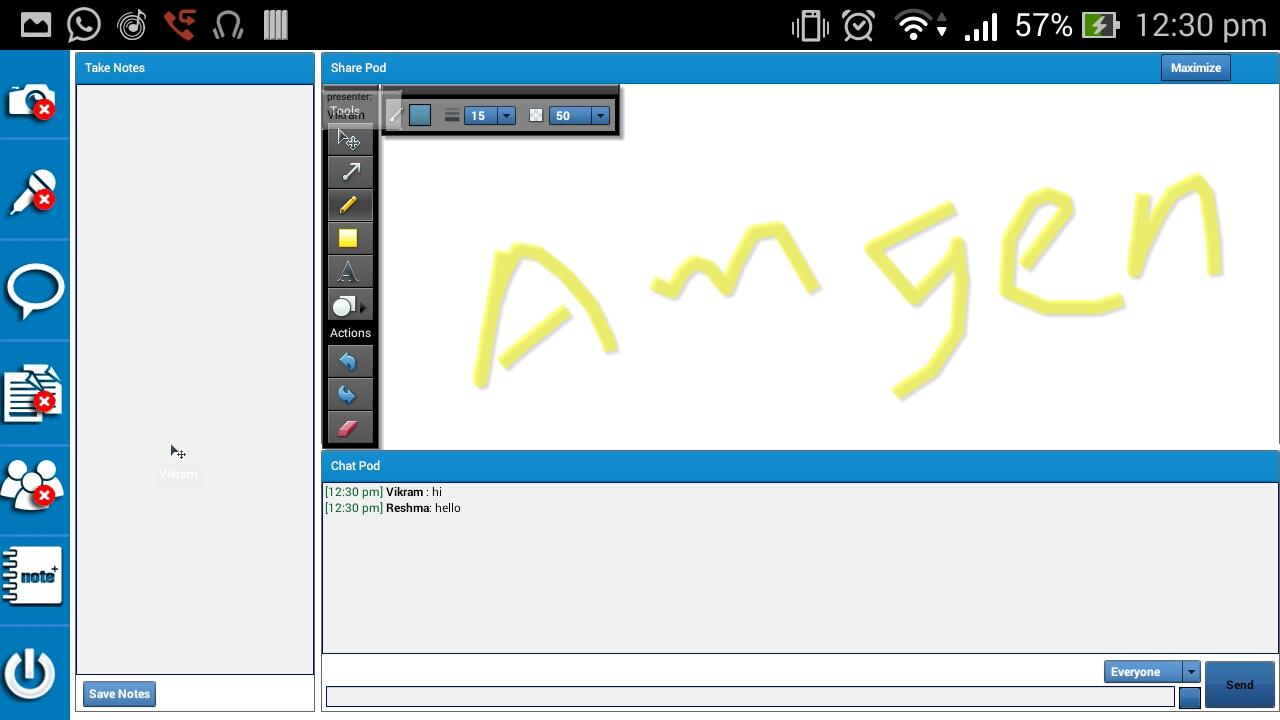Image resolution: width=1280 pixels, height=720 pixels.
Task: Click the gallery picture notification icon
Action: tap(36, 25)
